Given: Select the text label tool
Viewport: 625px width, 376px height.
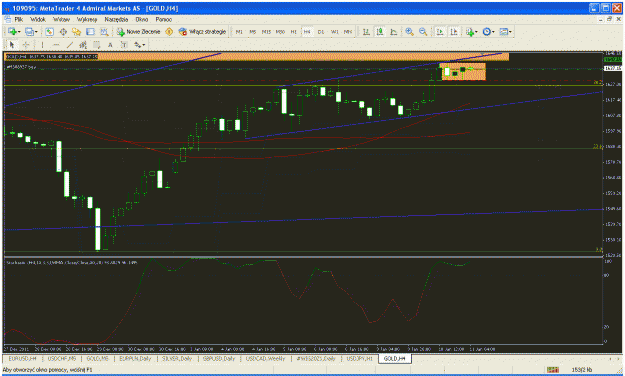Looking at the screenshot, I should point(124,45).
